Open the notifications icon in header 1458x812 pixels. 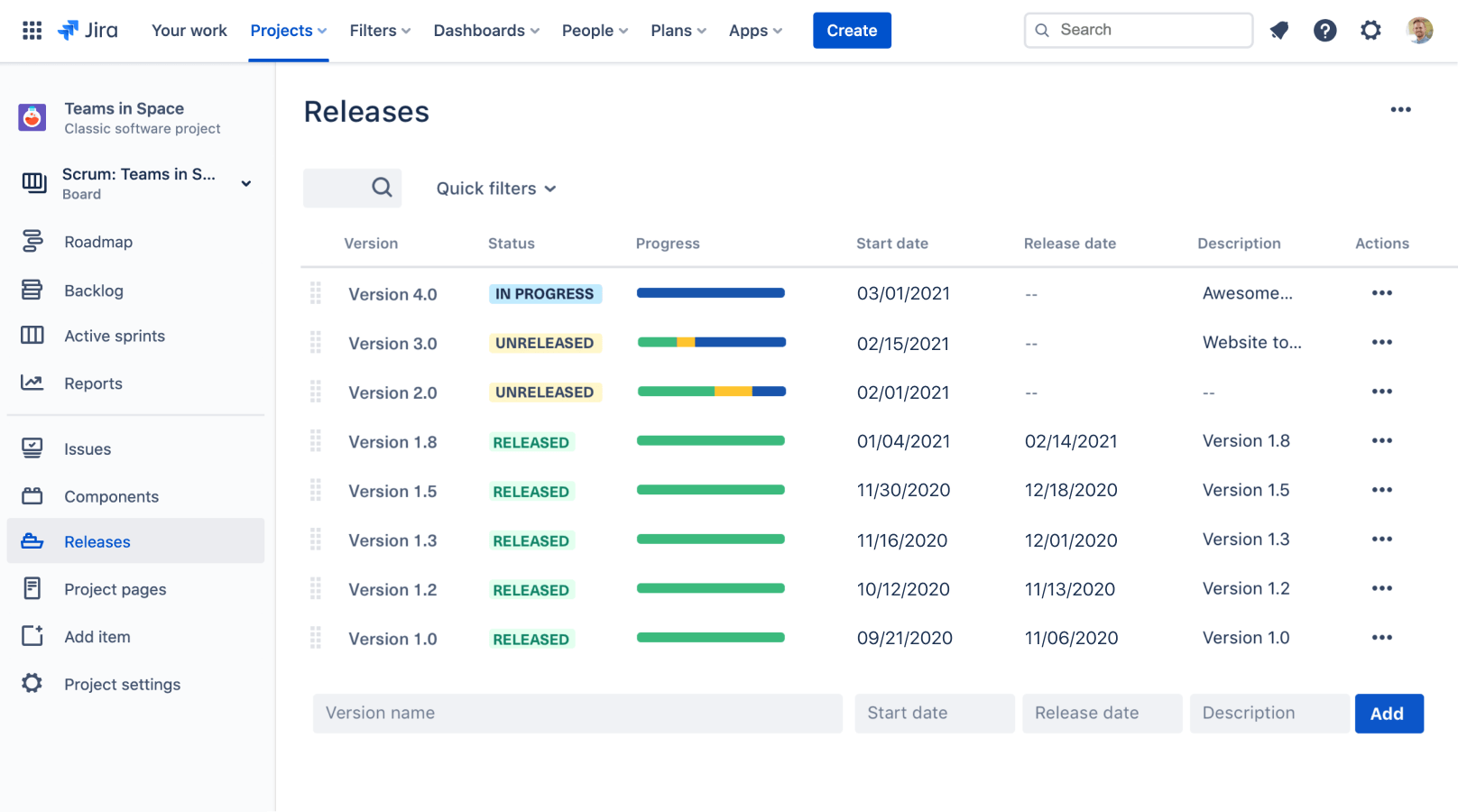(x=1278, y=31)
